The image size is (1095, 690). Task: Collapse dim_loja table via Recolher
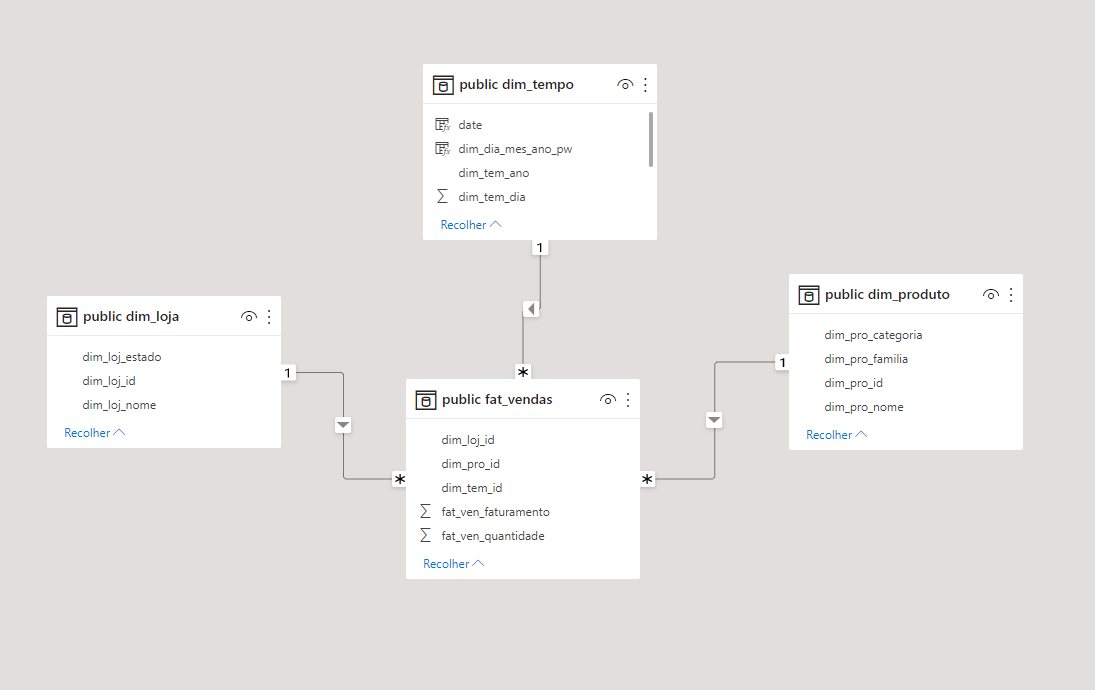pyautogui.click(x=94, y=433)
